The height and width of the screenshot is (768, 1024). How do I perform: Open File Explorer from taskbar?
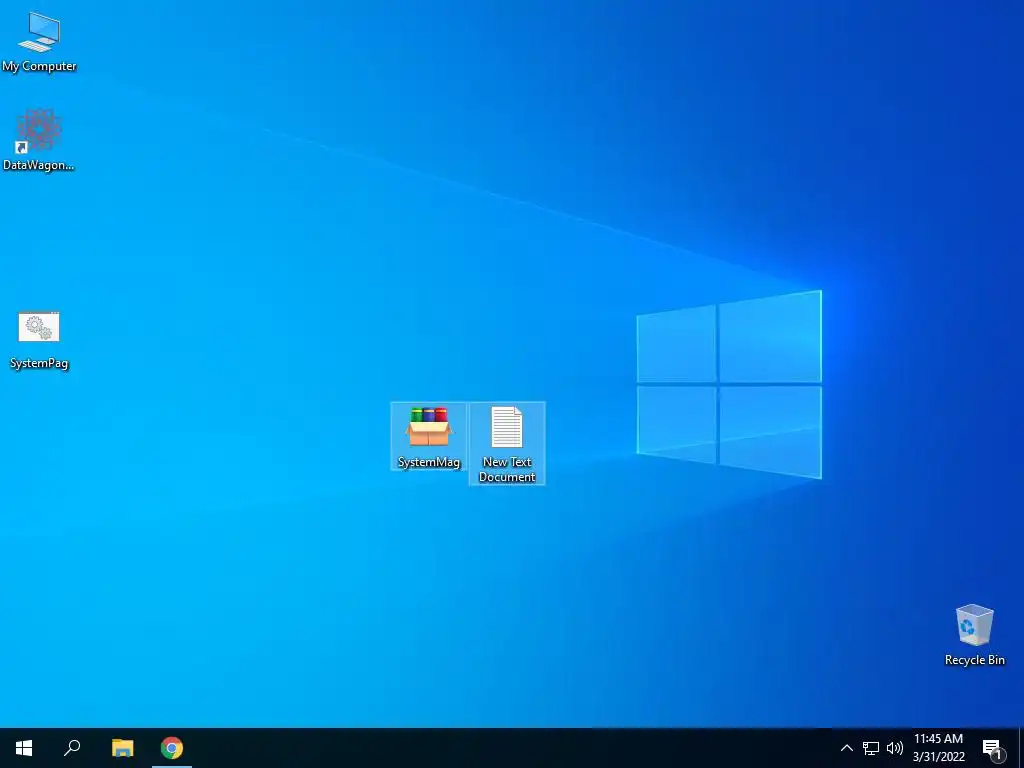(x=122, y=748)
